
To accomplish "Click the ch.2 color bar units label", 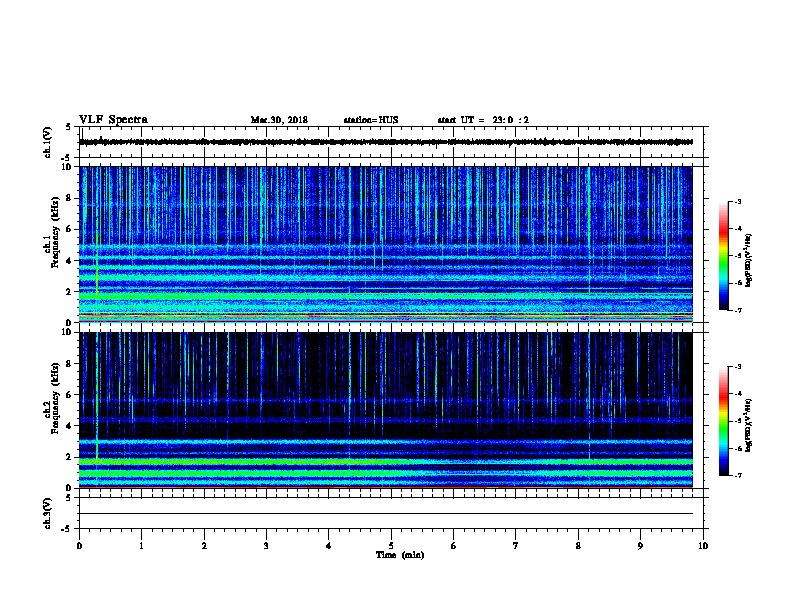I will 749,426.
